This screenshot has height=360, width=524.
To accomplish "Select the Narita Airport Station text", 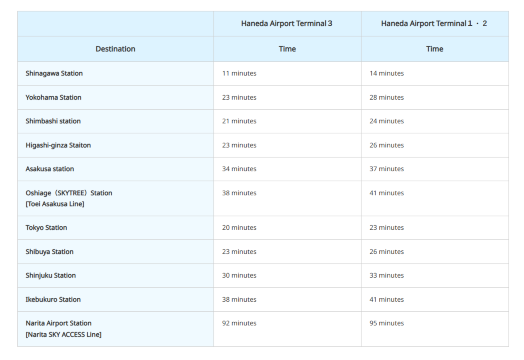I will tap(58, 323).
